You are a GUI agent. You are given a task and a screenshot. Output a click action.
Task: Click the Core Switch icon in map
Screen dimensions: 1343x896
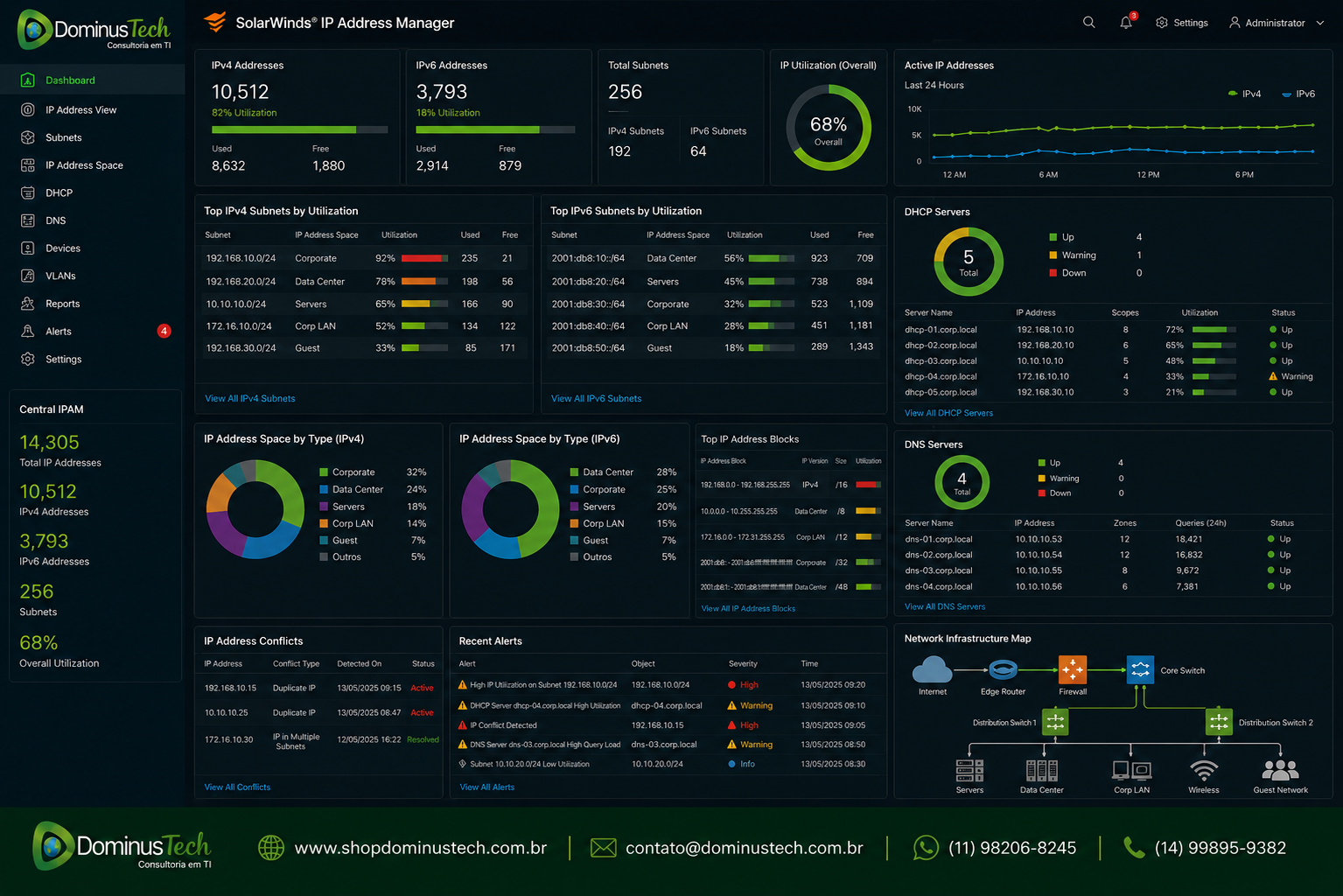(1140, 669)
